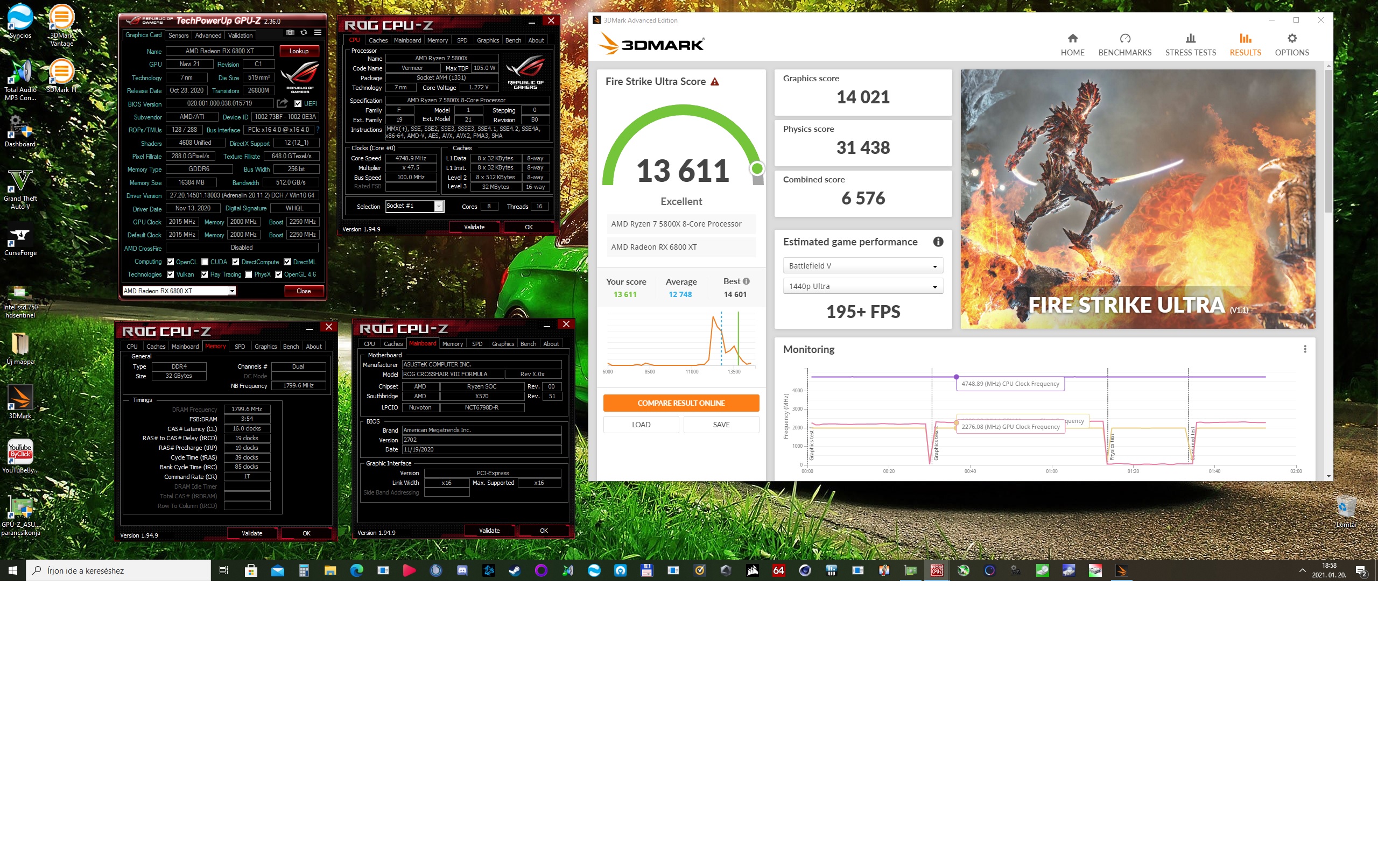Show Estimated game performance info icon
Viewport: 1378px width, 868px height.
[x=938, y=242]
